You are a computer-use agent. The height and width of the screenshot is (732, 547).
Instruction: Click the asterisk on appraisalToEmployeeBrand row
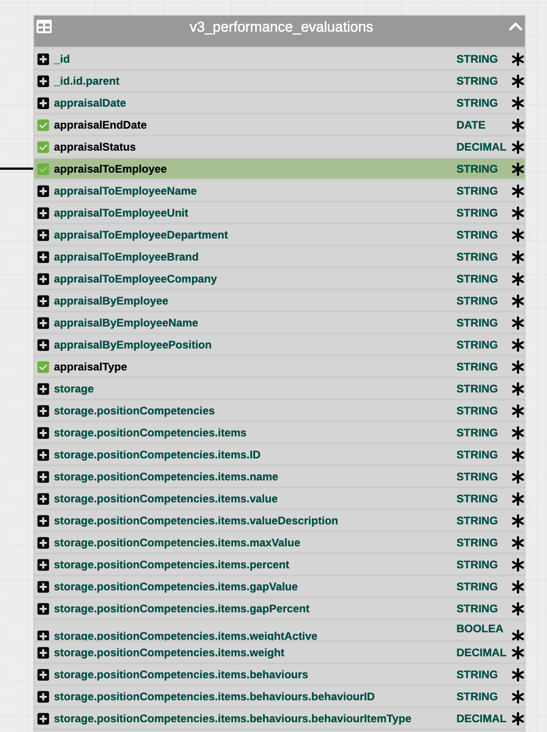pyautogui.click(x=518, y=257)
